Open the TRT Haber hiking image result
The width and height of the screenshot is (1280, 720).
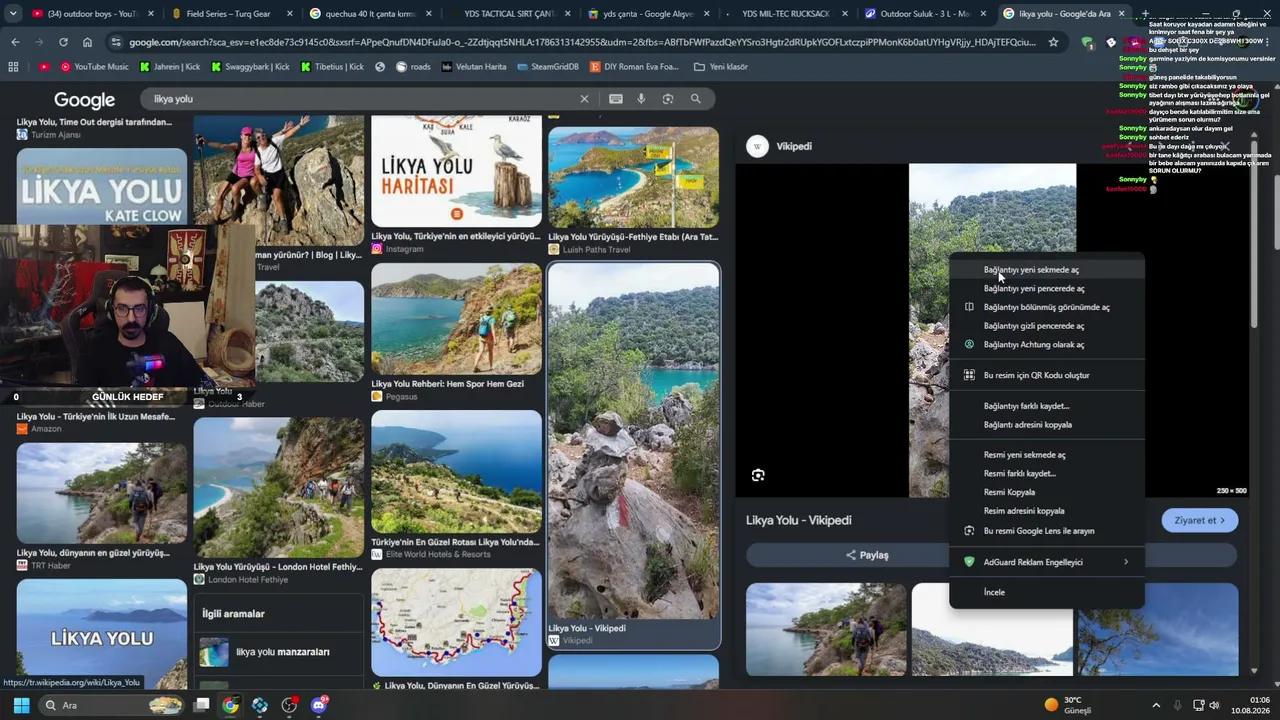[102, 494]
